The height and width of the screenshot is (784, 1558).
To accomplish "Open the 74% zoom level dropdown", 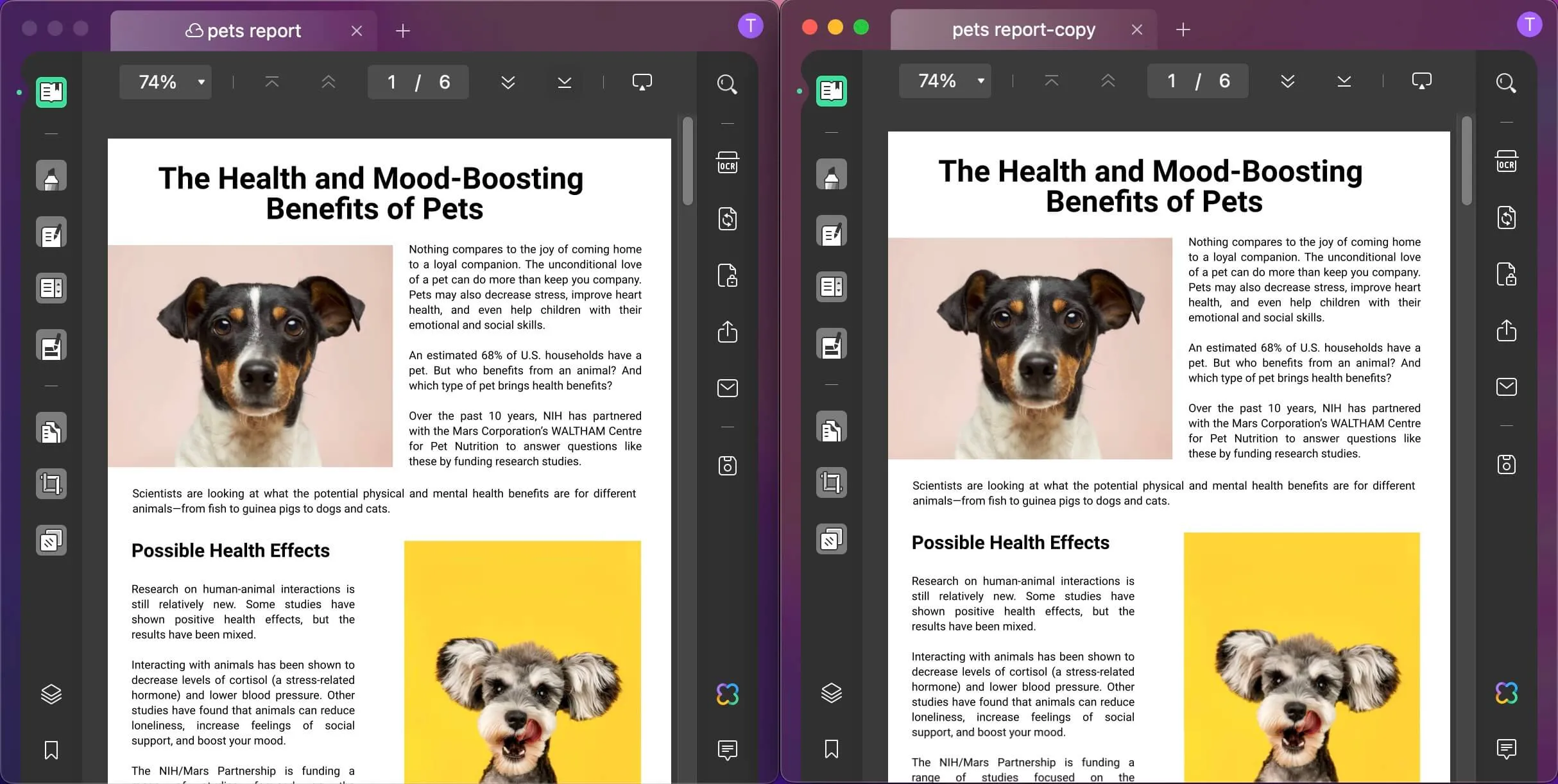I will point(165,81).
